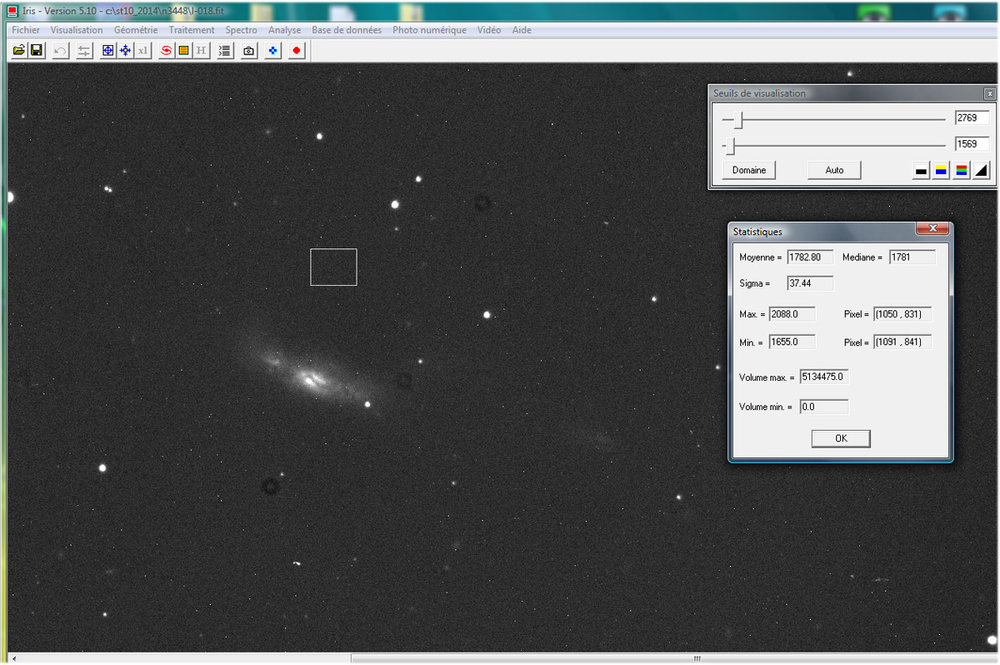Click the Iris title bar icon

12,11
